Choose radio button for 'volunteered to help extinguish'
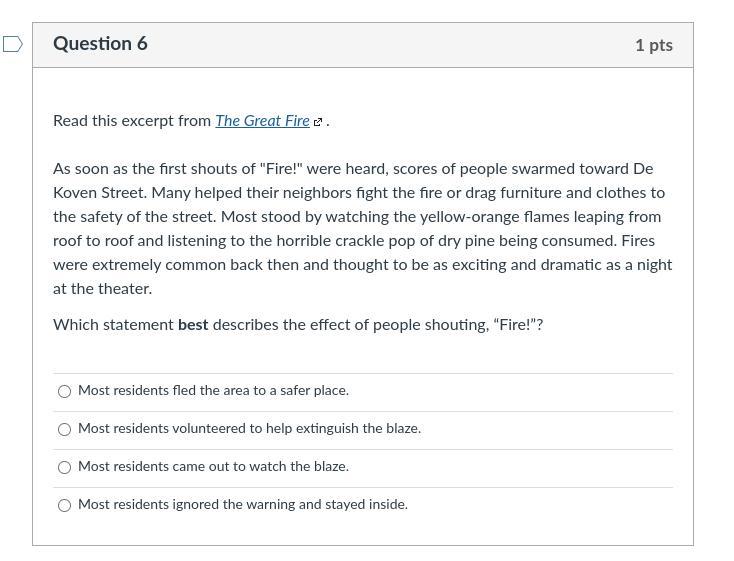This screenshot has height=561, width=734. click(x=65, y=430)
